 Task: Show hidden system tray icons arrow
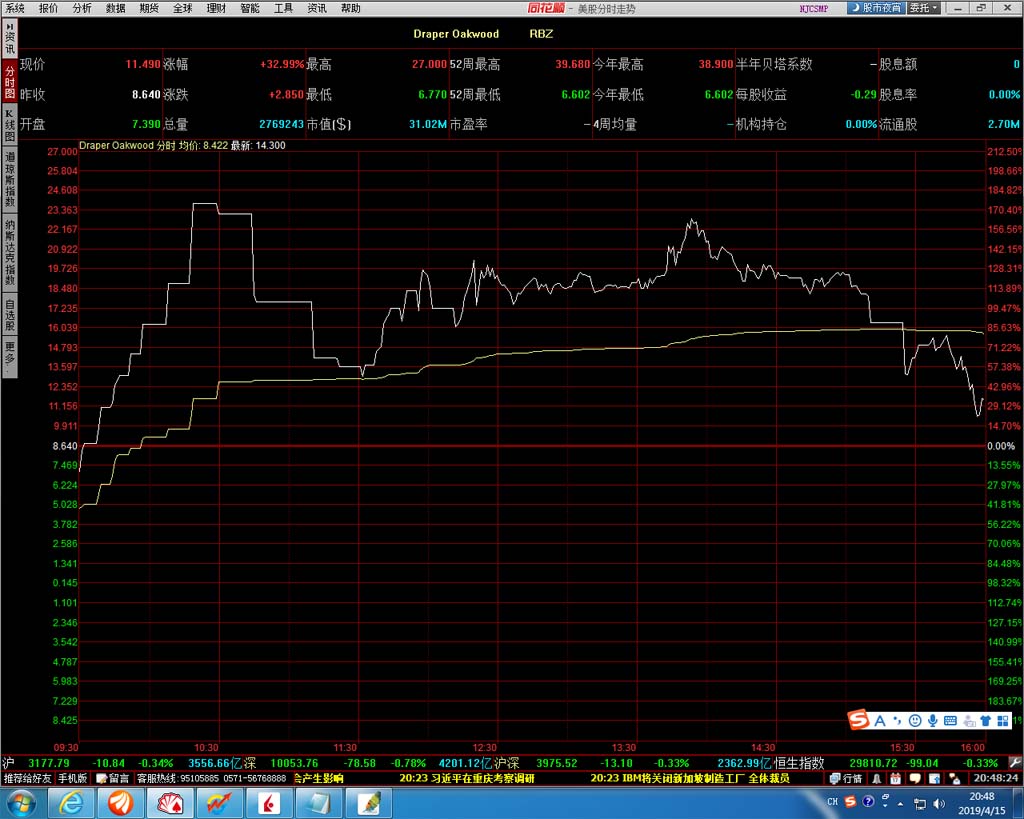click(x=901, y=803)
